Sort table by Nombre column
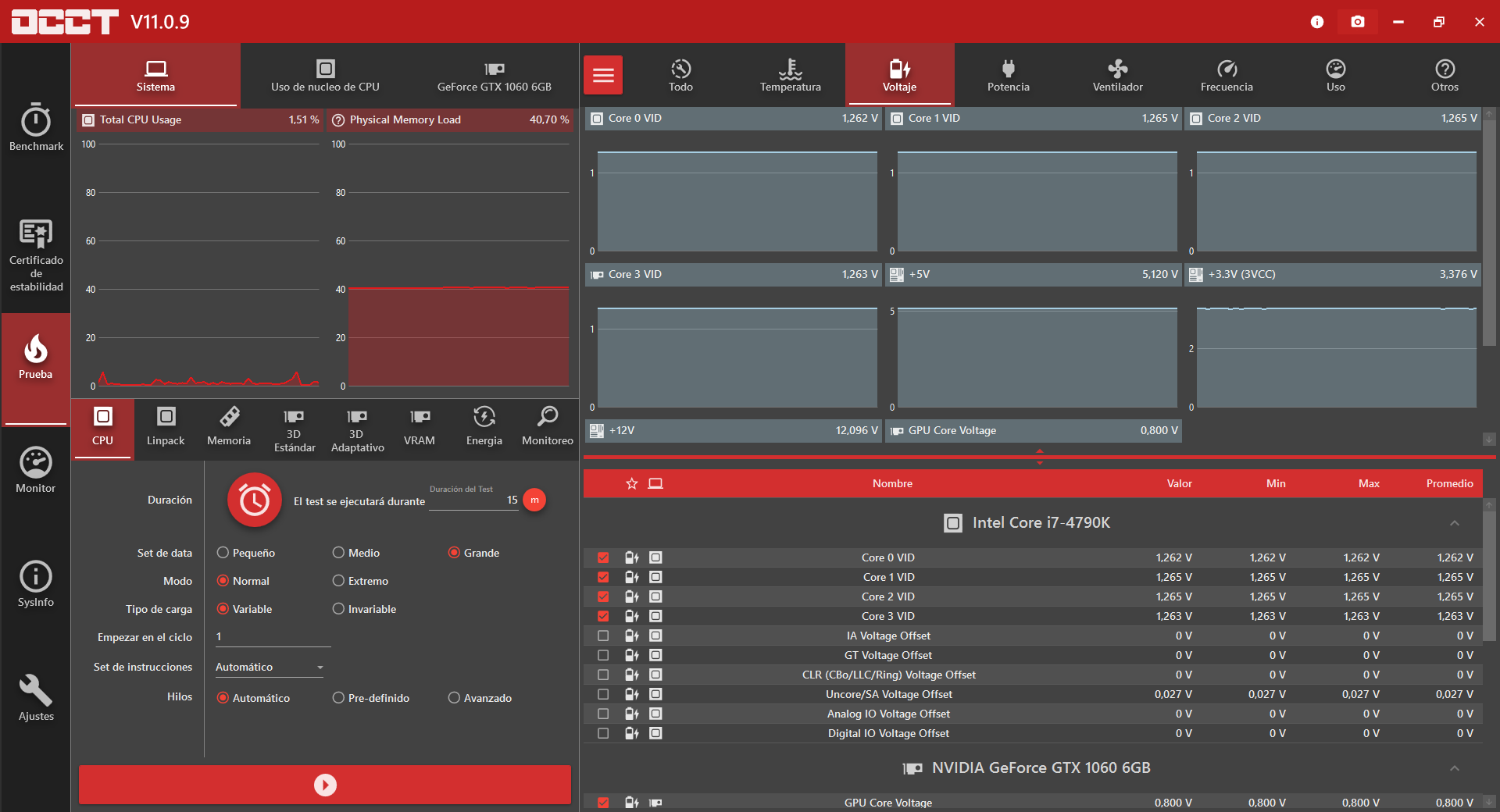This screenshot has height=812, width=1500. [892, 484]
